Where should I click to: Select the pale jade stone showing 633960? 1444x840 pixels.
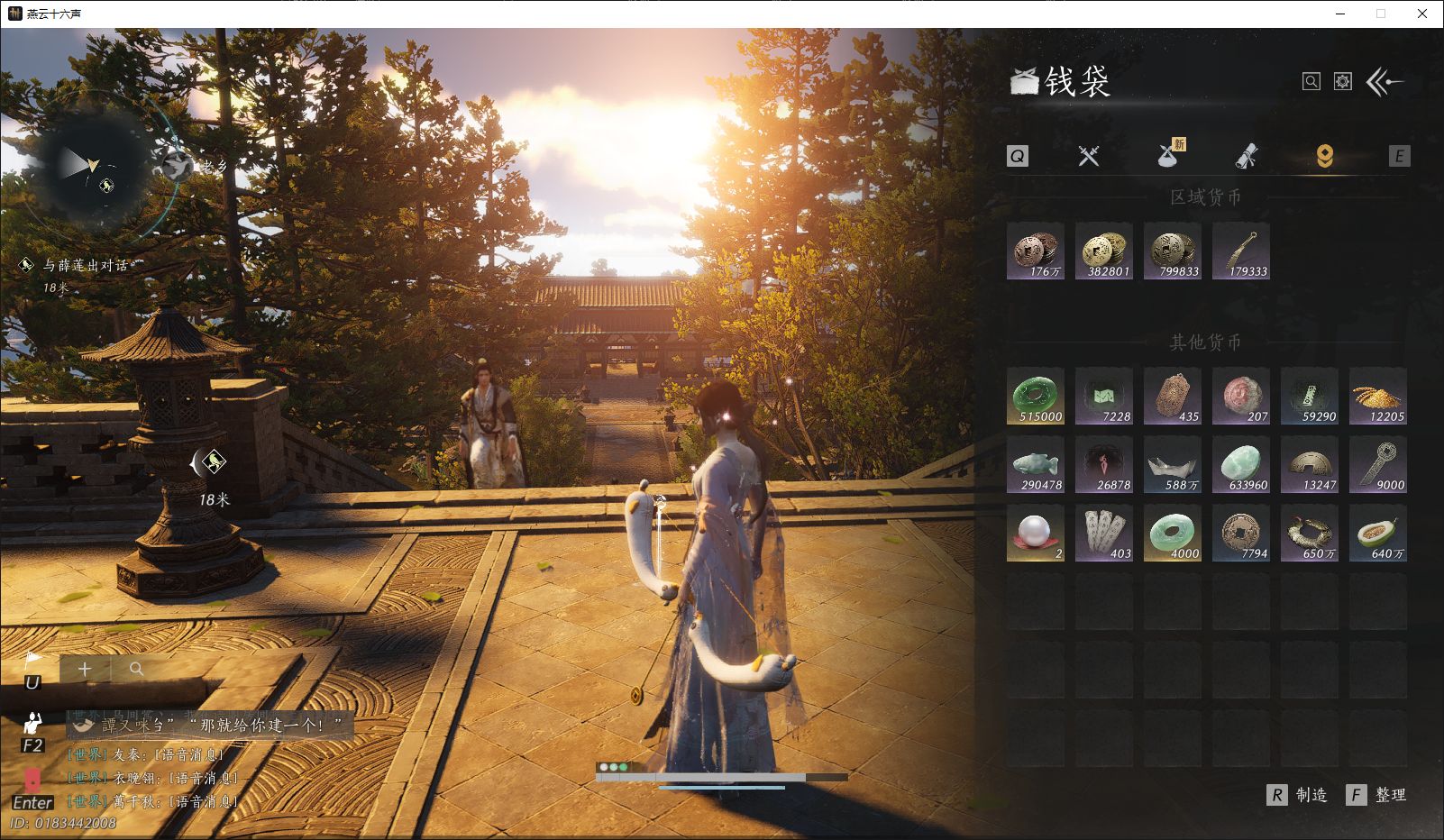[1241, 464]
